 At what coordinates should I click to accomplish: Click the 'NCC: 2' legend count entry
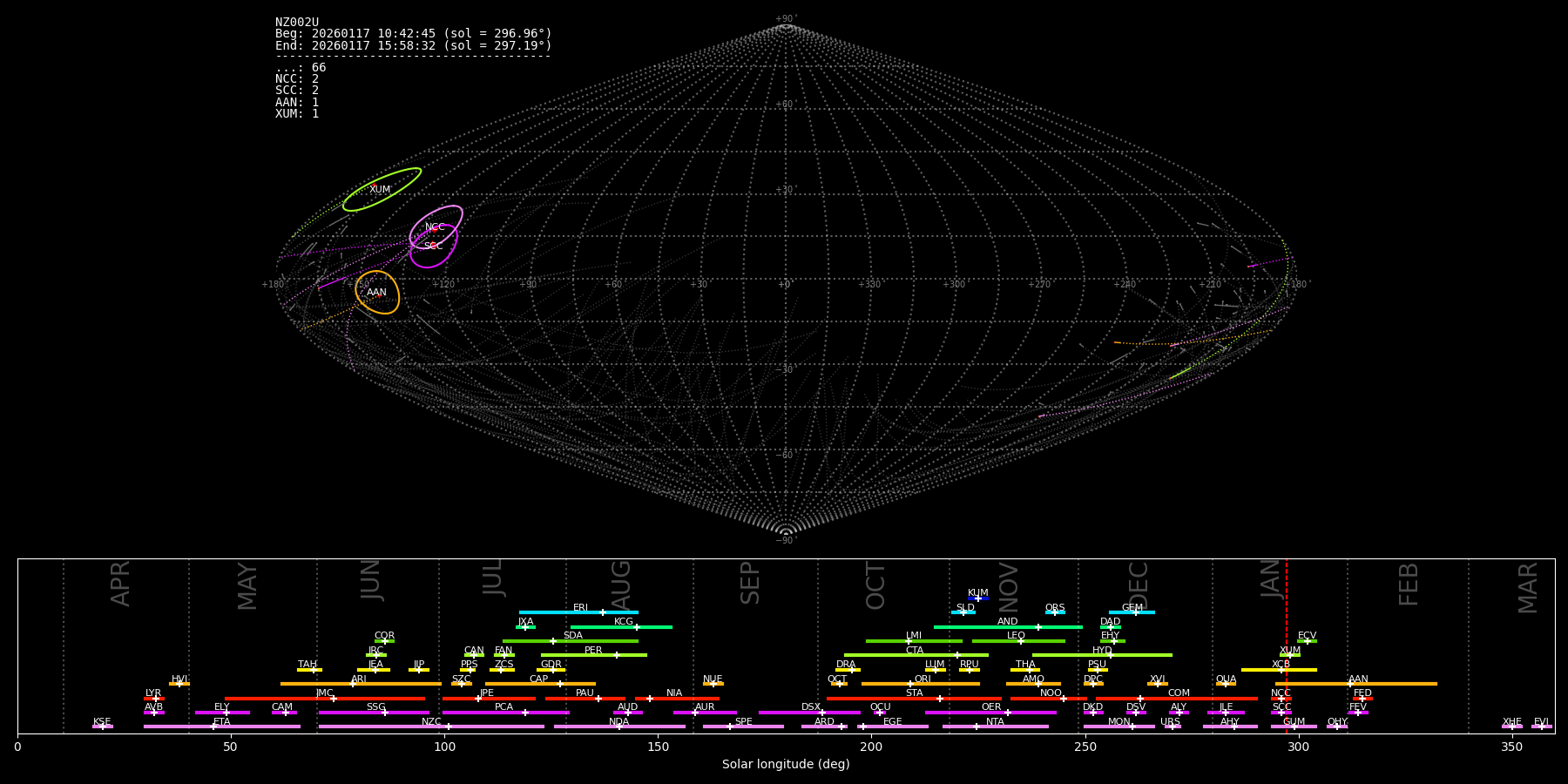(297, 79)
